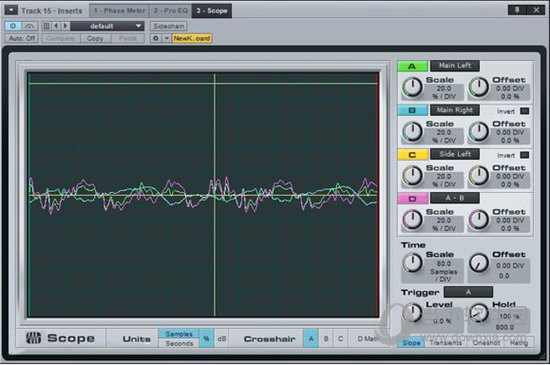This screenshot has height=365, width=550.
Task: Open the Track 15 Inserts dropdown arrow
Action: click(x=11, y=10)
